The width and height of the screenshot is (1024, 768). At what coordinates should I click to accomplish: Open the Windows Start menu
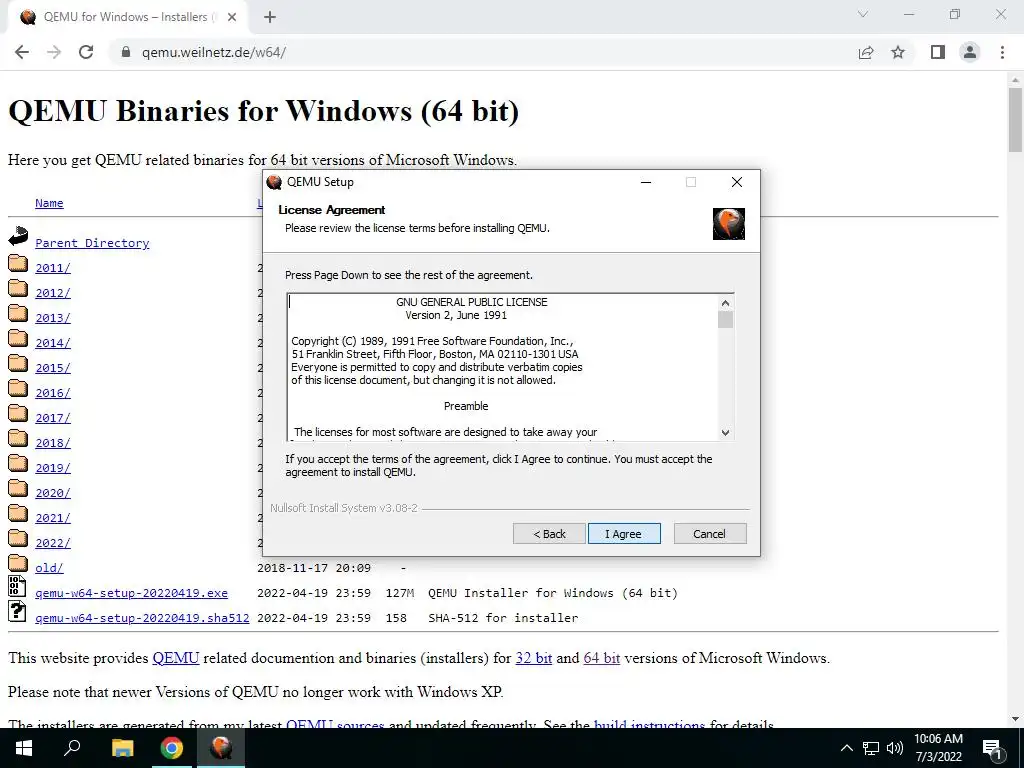[x=24, y=748]
